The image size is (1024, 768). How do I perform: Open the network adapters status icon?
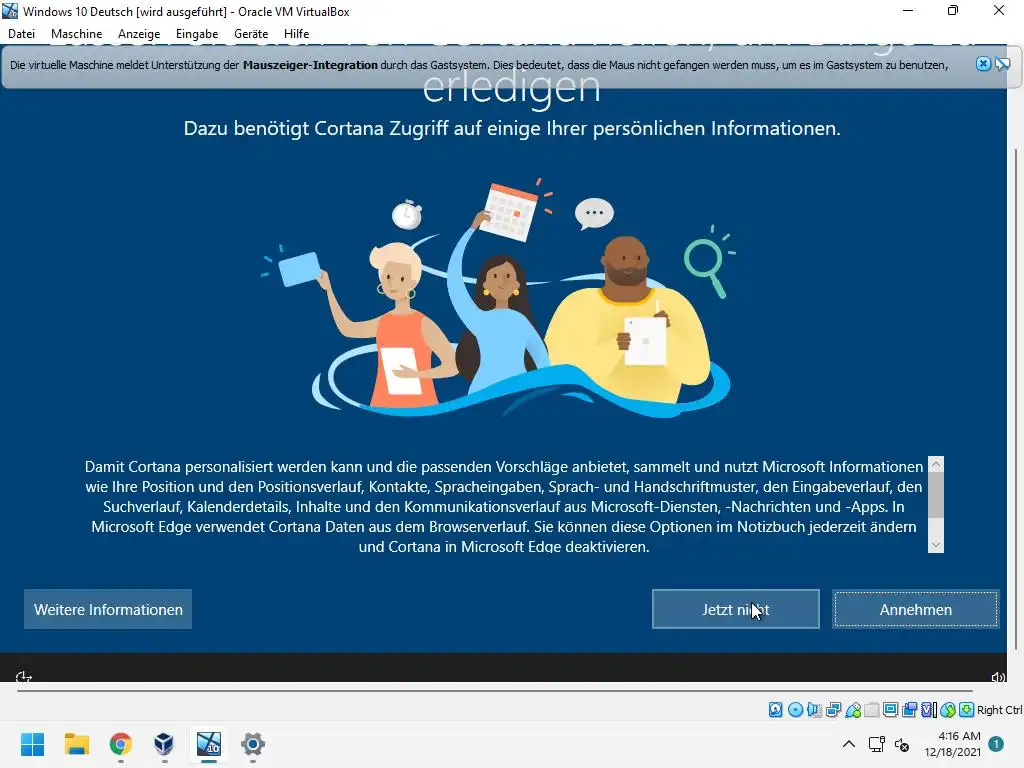click(x=833, y=710)
